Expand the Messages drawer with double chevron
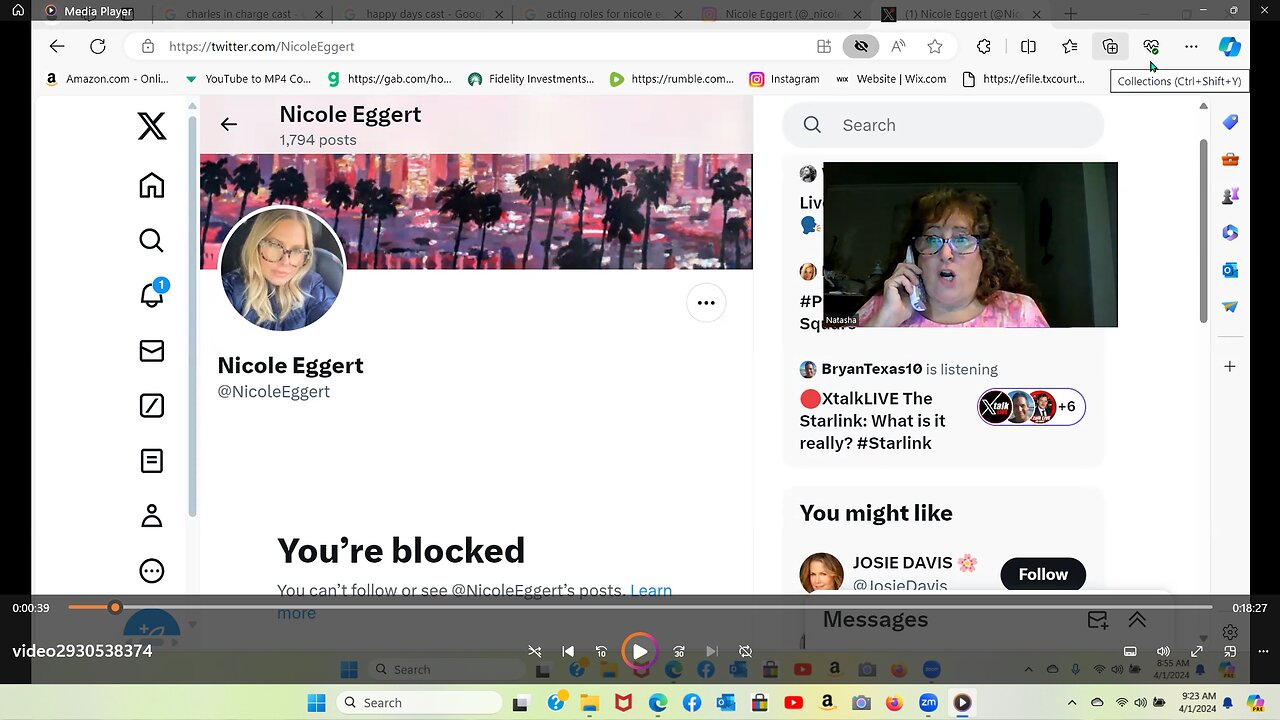The image size is (1280, 720). pos(1137,620)
